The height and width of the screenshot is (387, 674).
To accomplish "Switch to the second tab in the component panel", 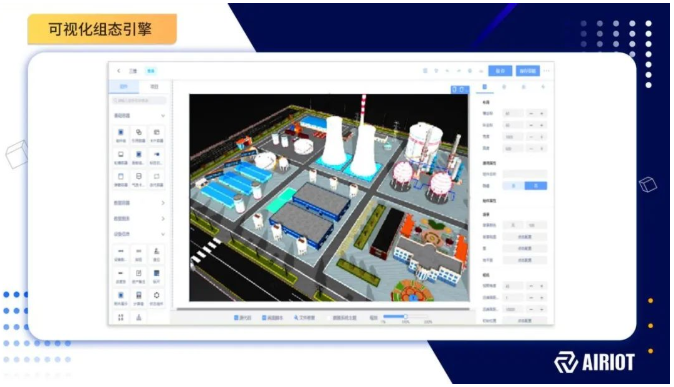I will coord(154,87).
